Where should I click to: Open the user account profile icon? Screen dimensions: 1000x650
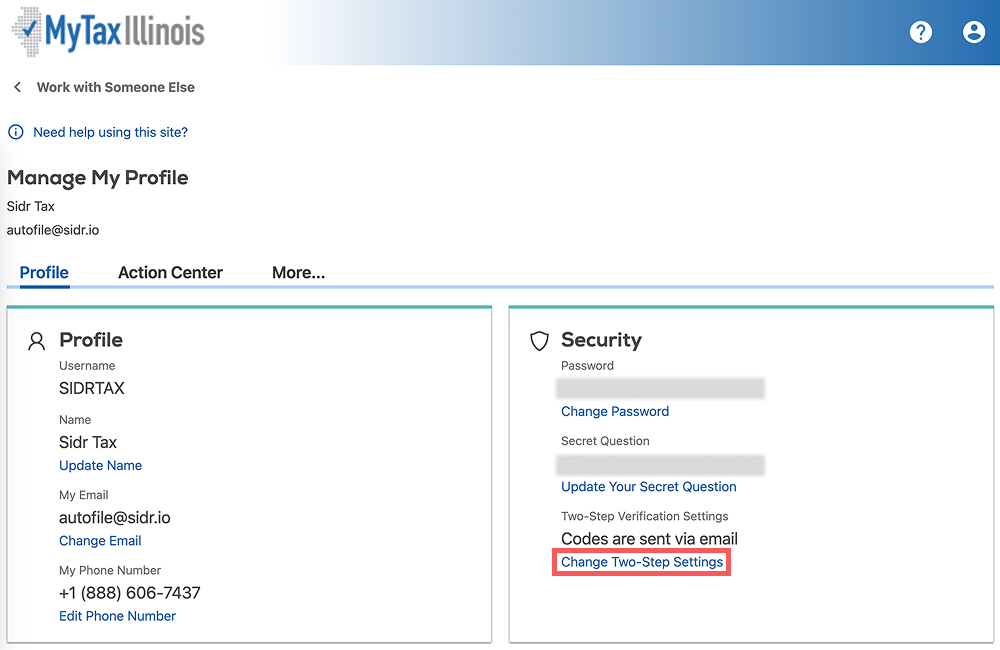pos(974,32)
